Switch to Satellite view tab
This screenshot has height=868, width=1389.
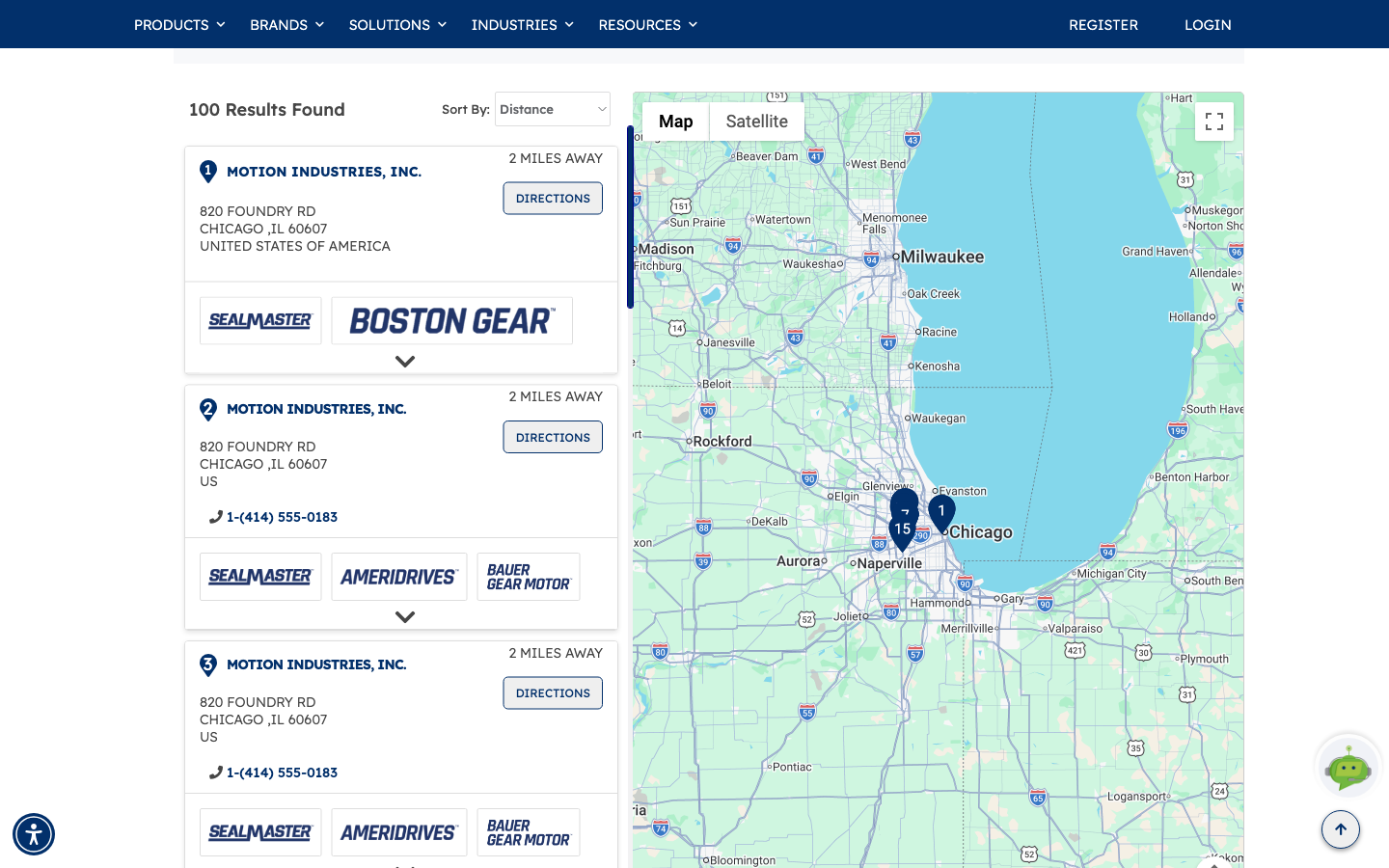pos(757,122)
